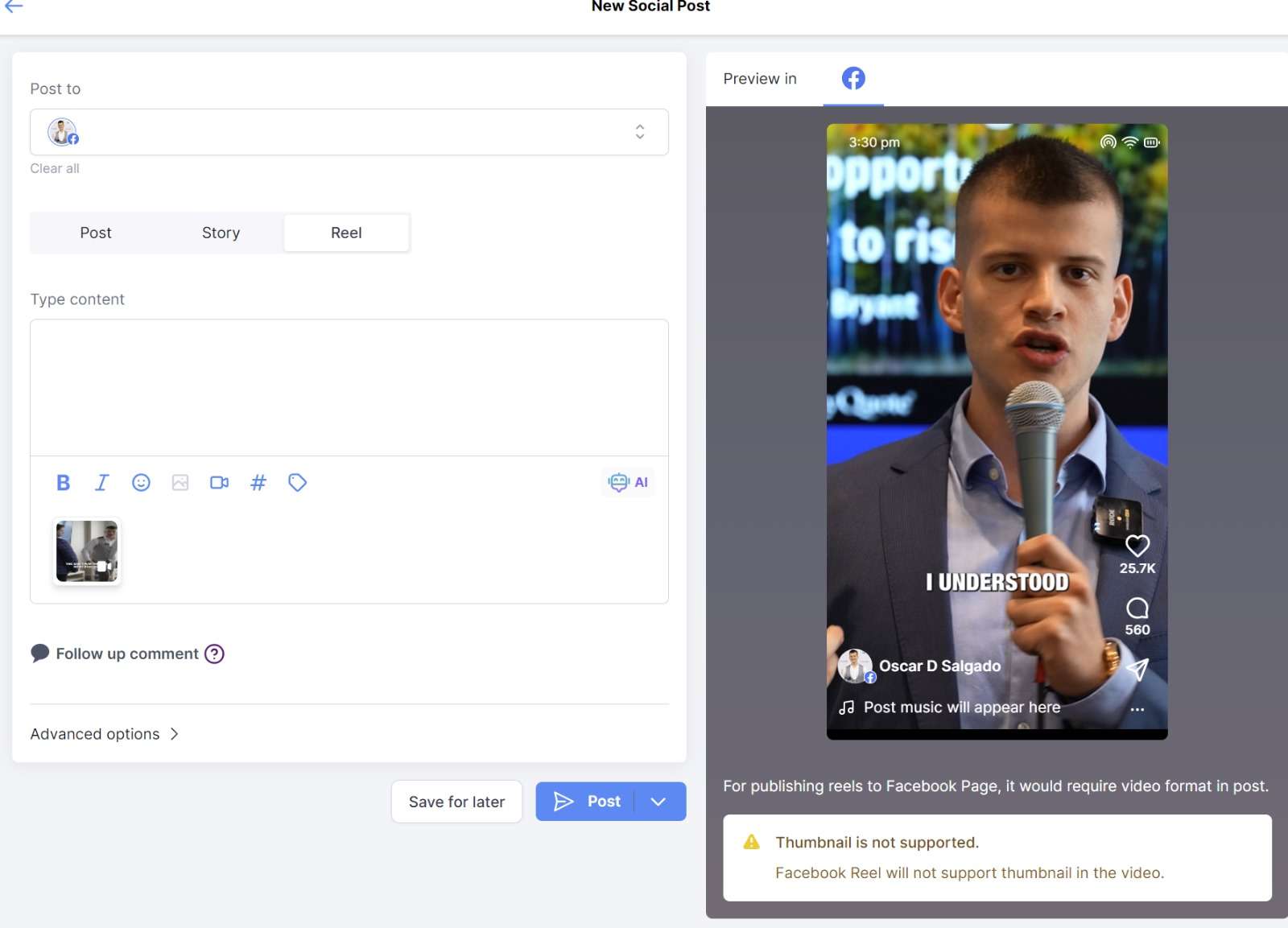Click Clear all link
Image resolution: width=1288 pixels, height=928 pixels.
click(55, 168)
